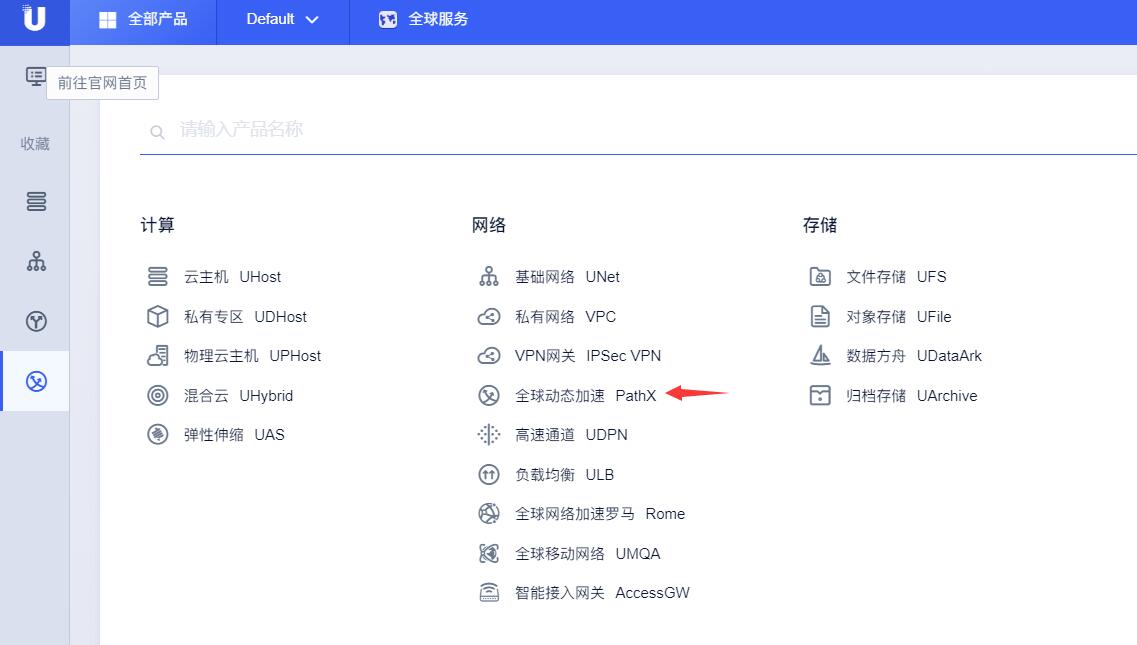Open 云主机 UHost product

(x=232, y=276)
